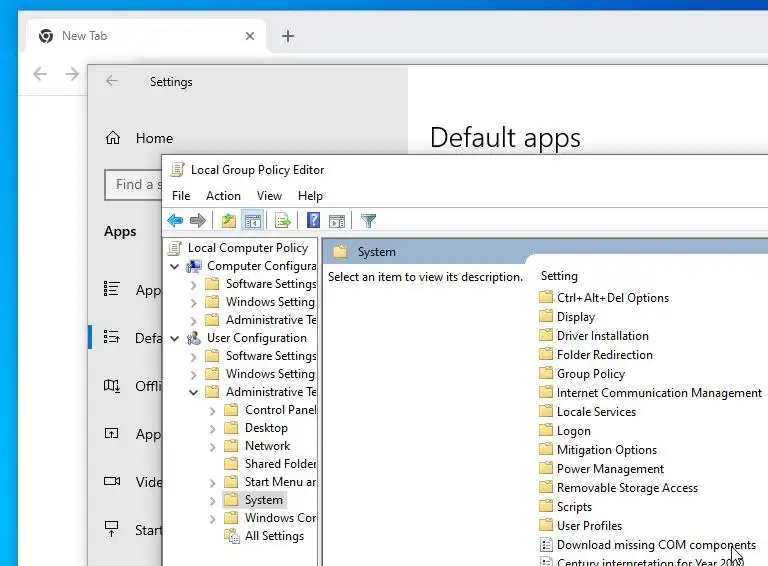This screenshot has width=768, height=566.
Task: Click the blue Back arrow in Group Policy toolbar
Action: (175, 221)
